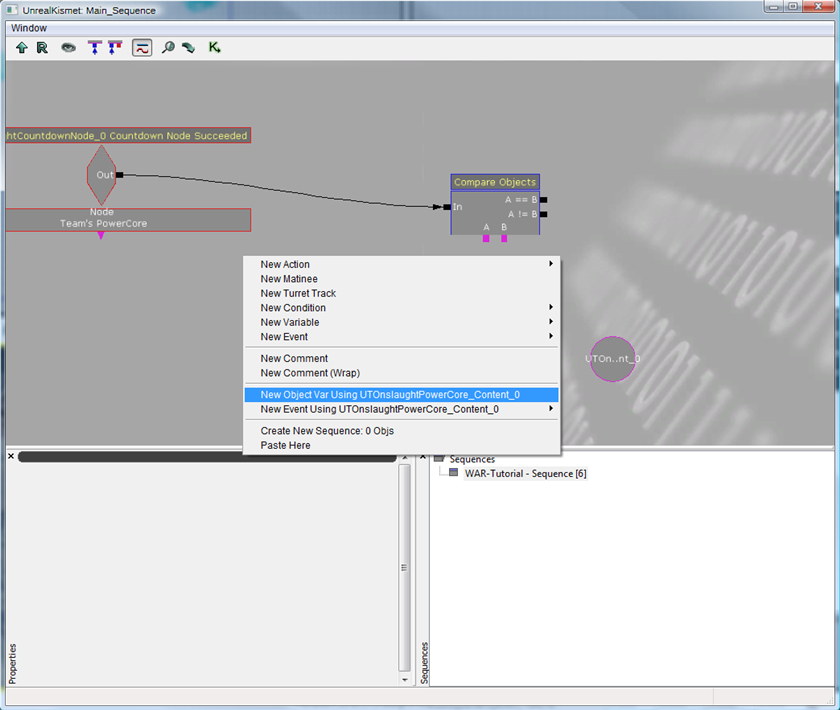Click the magenta B variable connector
This screenshot has width=840, height=710.
tap(504, 238)
